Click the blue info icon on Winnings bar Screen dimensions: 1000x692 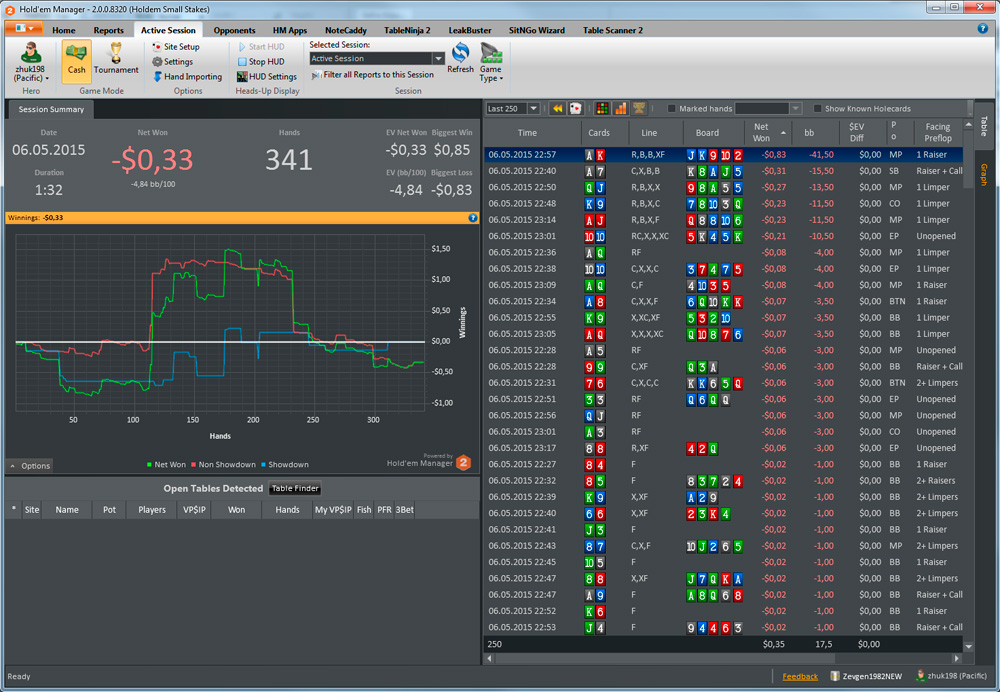(473, 218)
